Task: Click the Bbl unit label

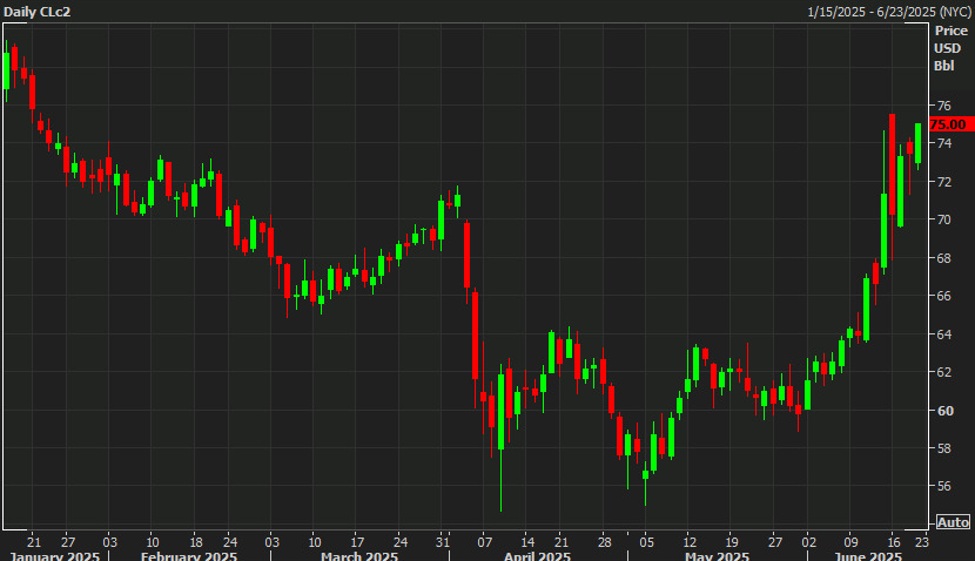Action: pyautogui.click(x=944, y=66)
